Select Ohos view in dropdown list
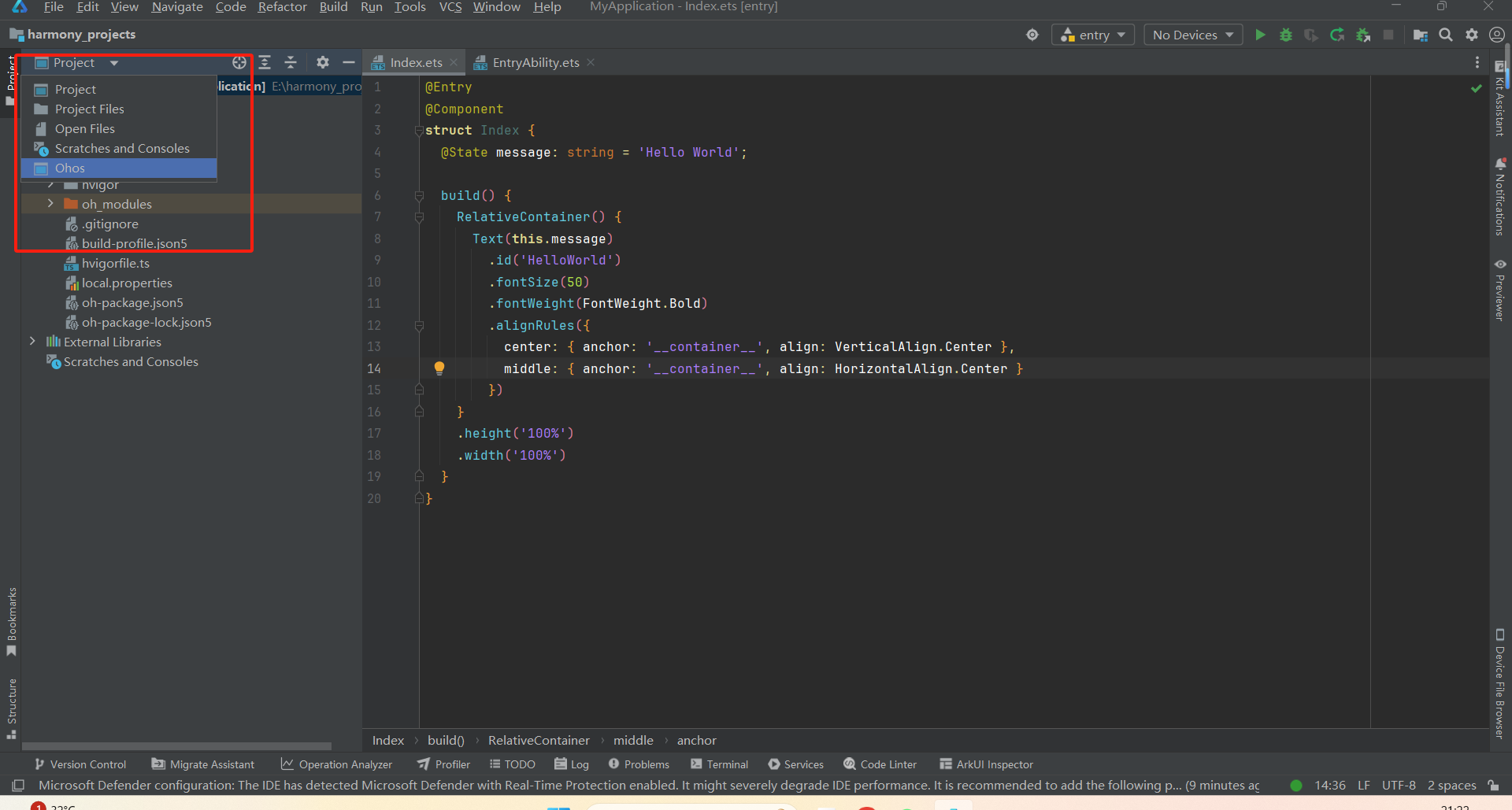The height and width of the screenshot is (810, 1512). click(119, 168)
